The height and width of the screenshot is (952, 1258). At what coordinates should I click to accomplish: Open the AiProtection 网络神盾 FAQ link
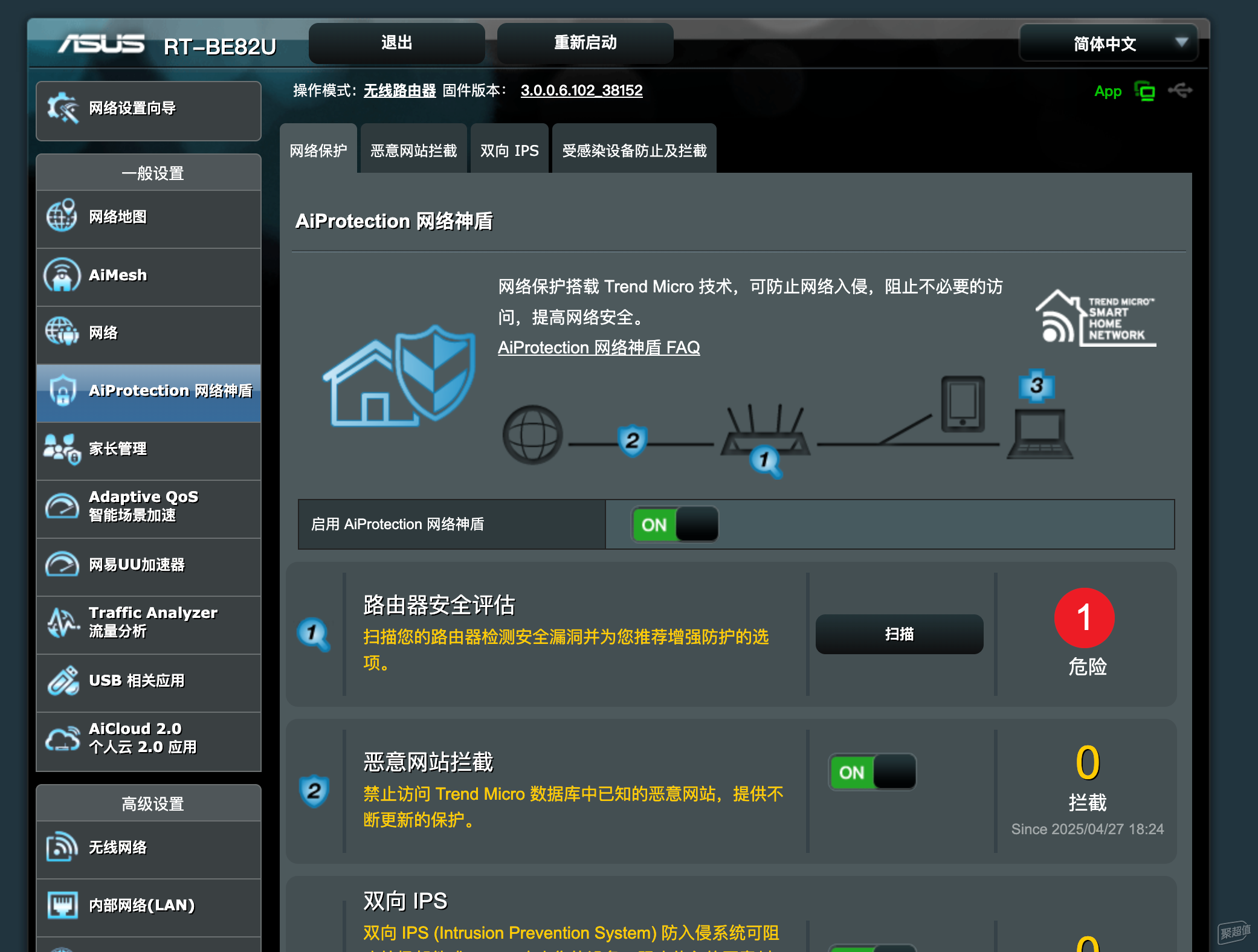(x=599, y=347)
